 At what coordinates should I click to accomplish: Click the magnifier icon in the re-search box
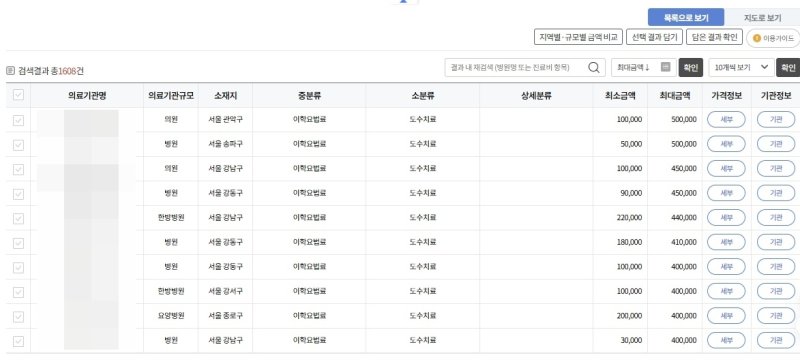593,67
